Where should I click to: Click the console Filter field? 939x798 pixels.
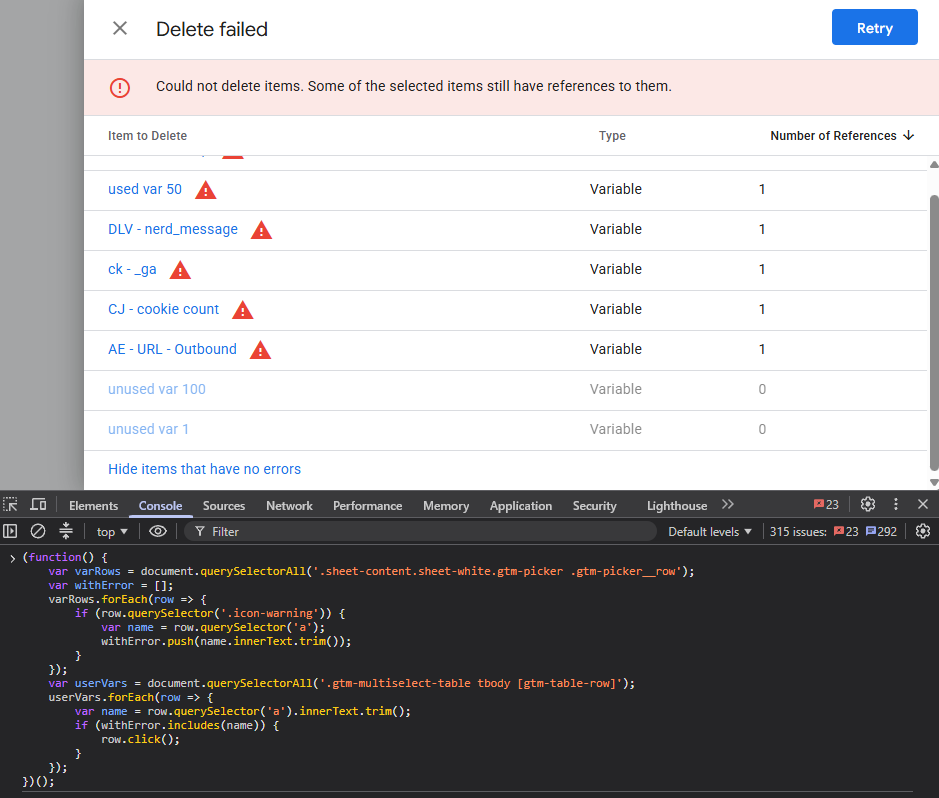[420, 532]
